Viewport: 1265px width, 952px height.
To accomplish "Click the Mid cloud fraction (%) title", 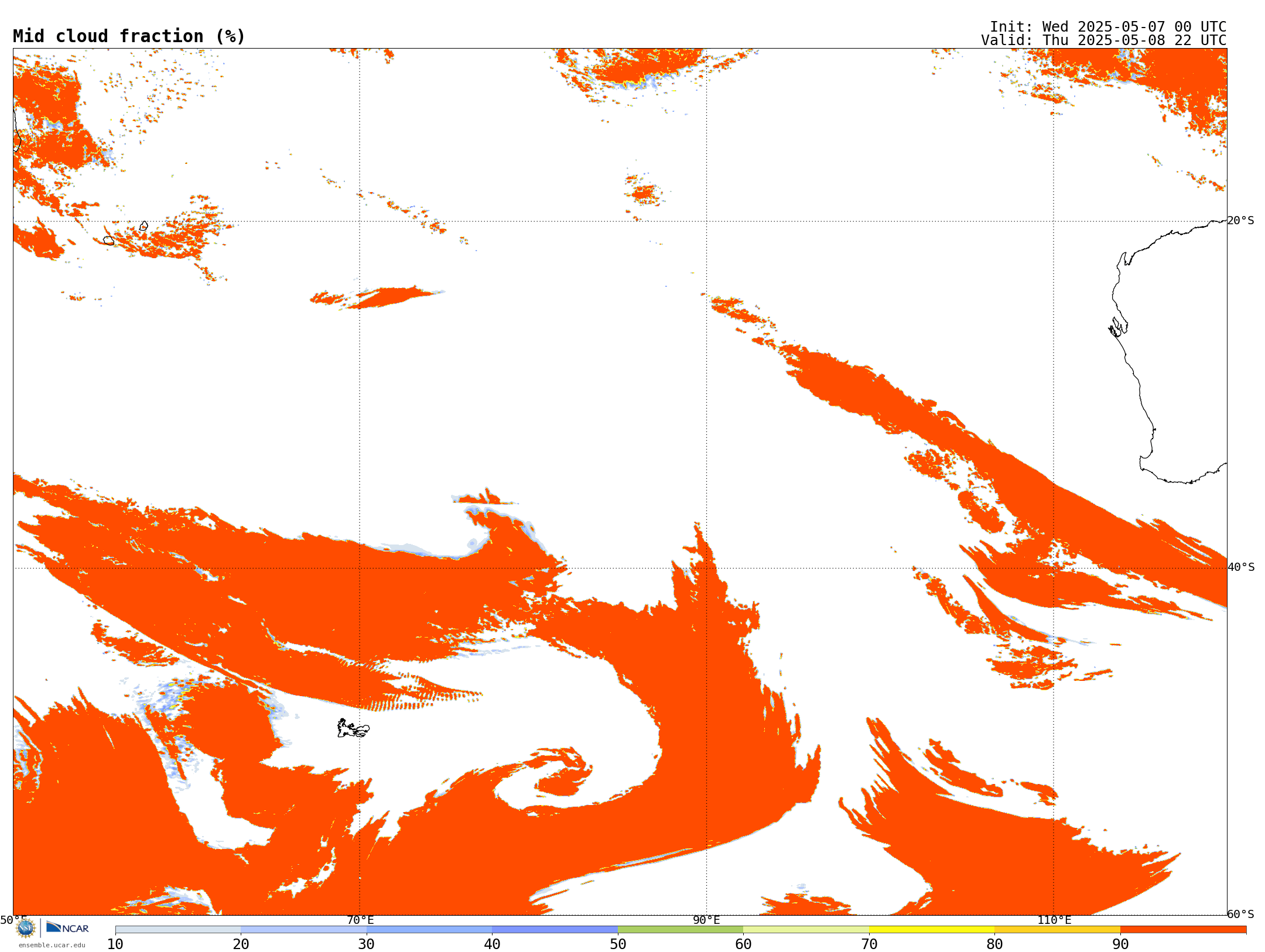I will [129, 36].
